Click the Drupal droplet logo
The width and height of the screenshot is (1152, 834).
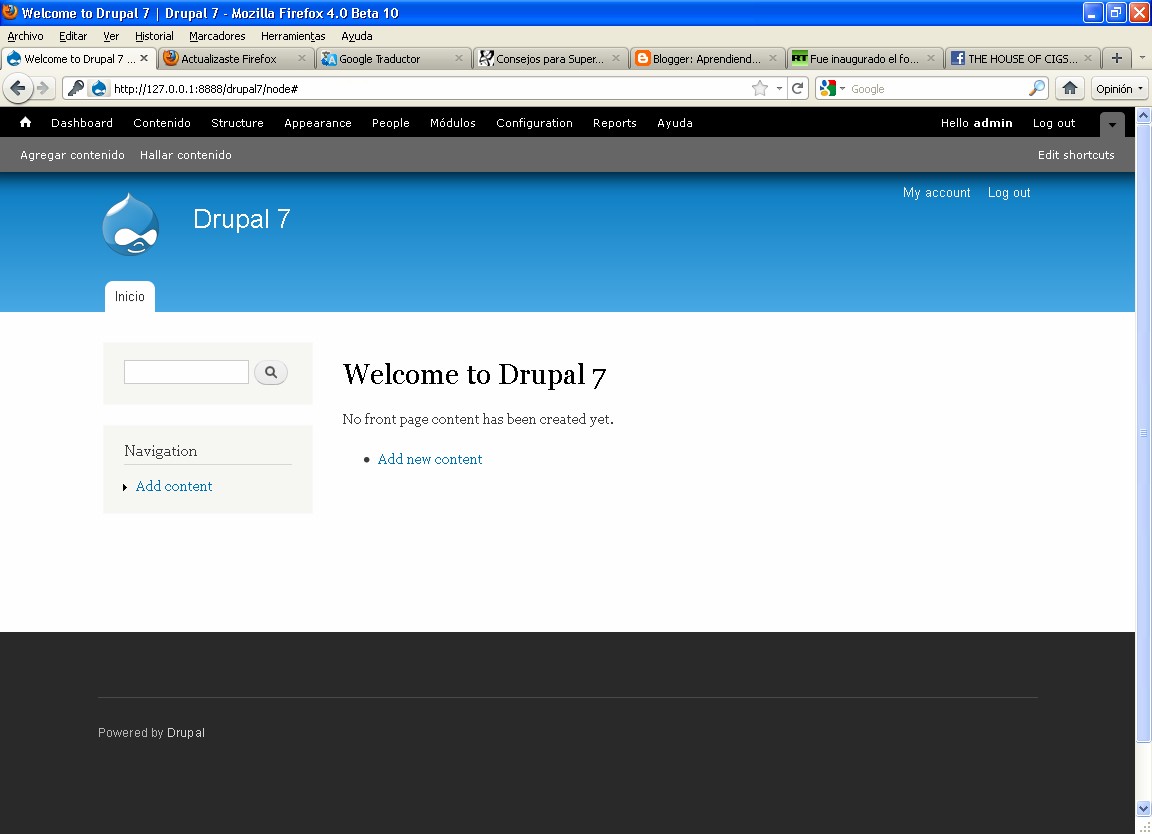point(130,224)
